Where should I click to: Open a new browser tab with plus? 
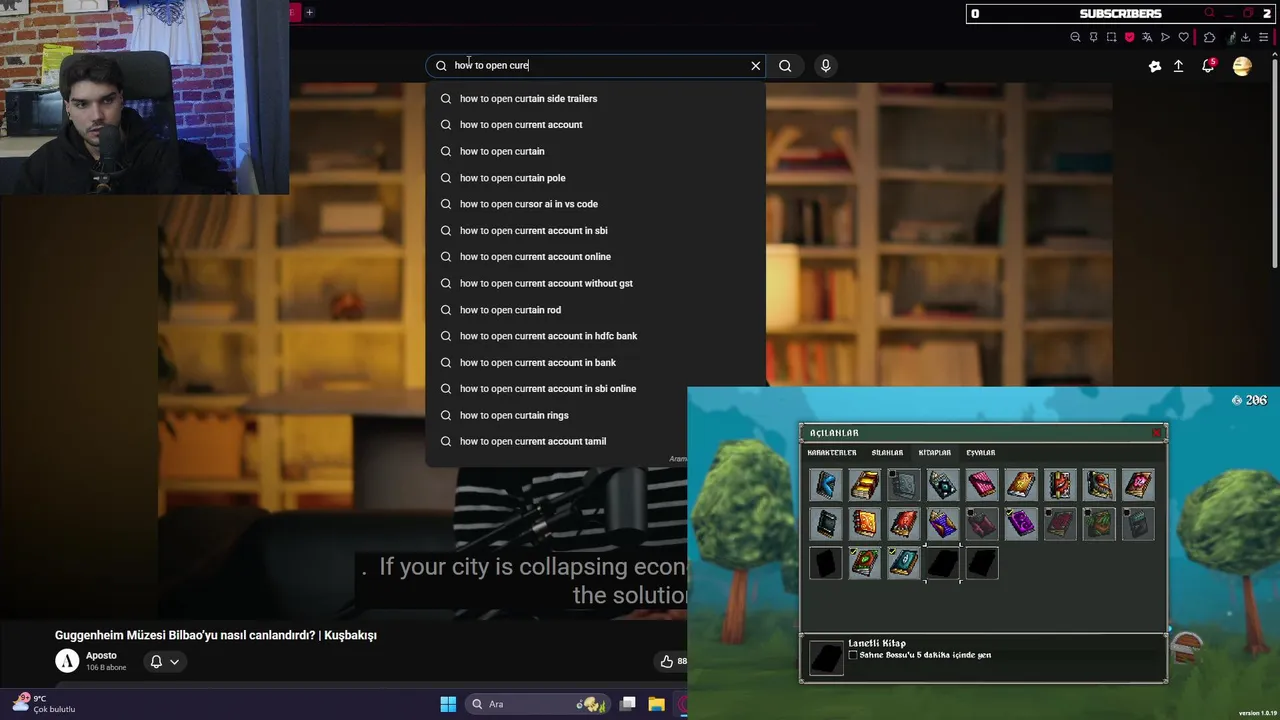coord(309,12)
